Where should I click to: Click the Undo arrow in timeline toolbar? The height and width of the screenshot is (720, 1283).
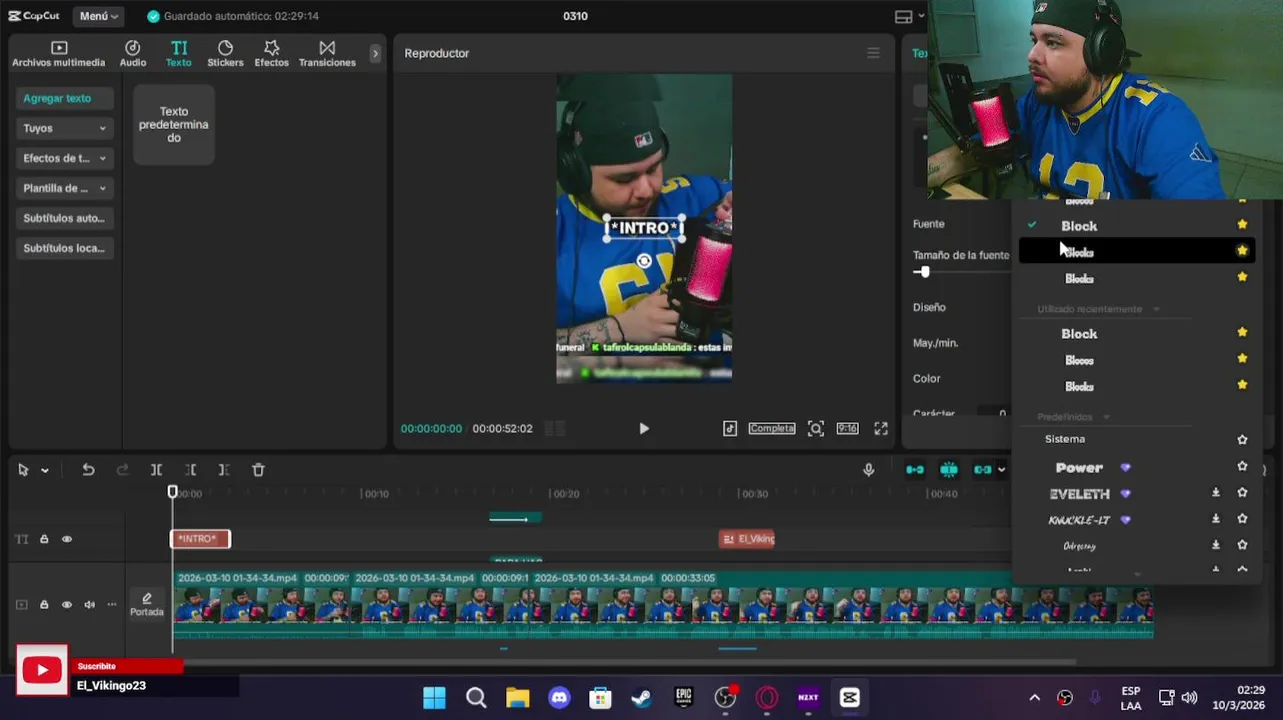coord(88,470)
